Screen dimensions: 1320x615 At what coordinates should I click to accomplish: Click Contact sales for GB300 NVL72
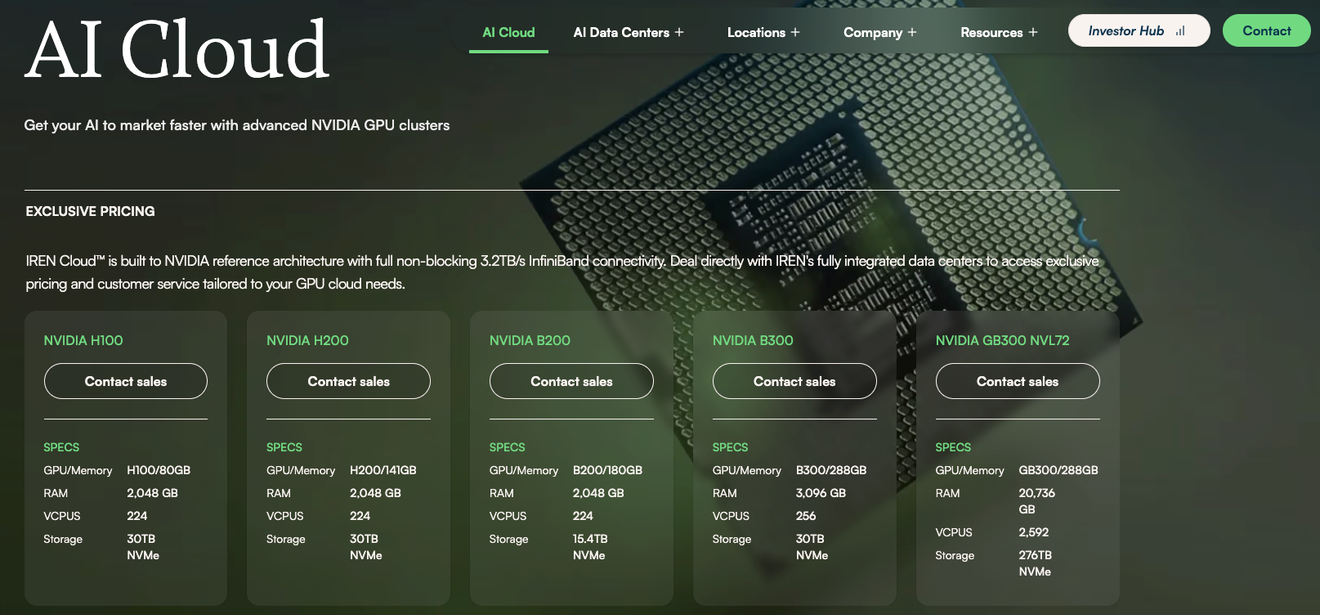[x=1017, y=381]
